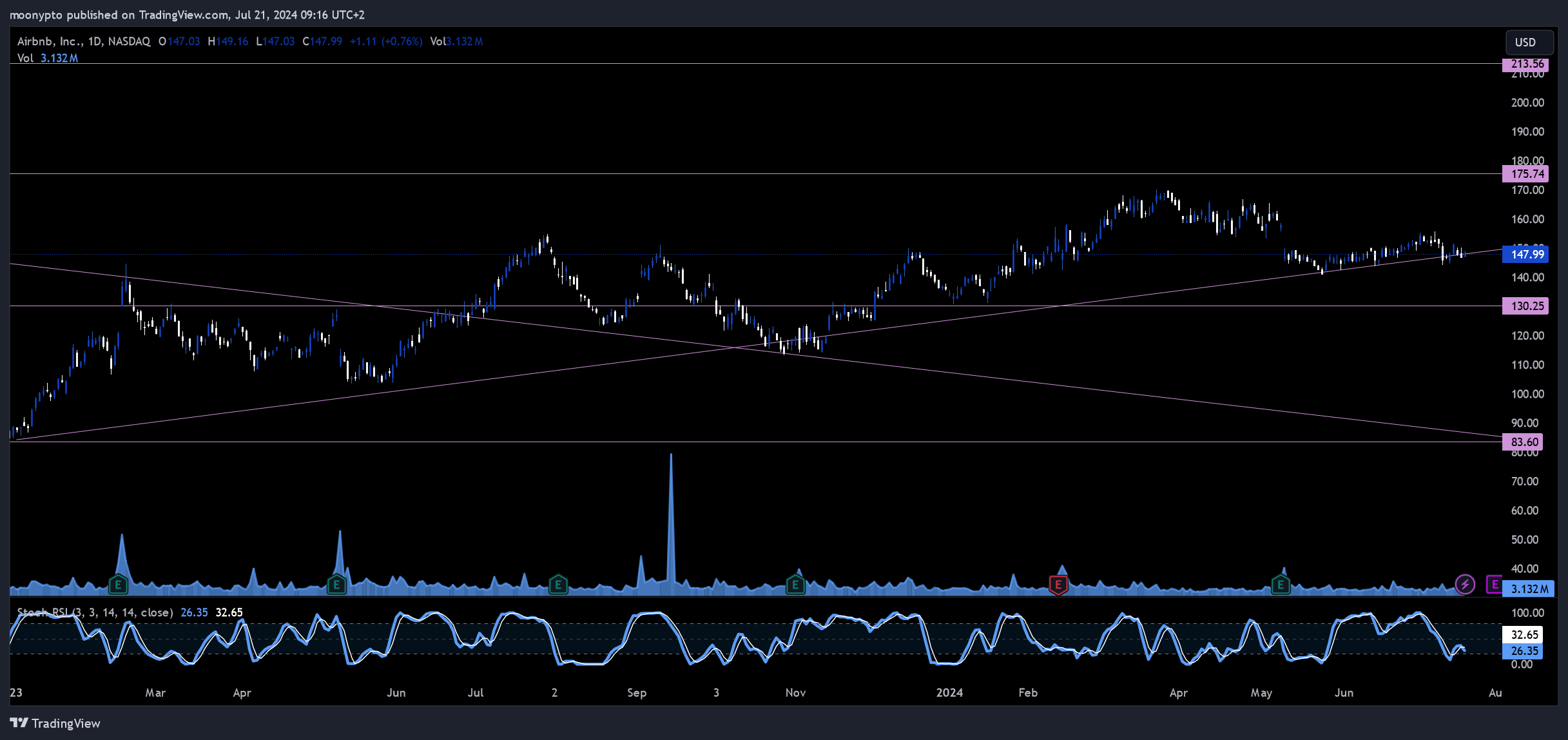Click the 26.35 value in Stoch RSI legend
The width and height of the screenshot is (1568, 740).
[194, 612]
